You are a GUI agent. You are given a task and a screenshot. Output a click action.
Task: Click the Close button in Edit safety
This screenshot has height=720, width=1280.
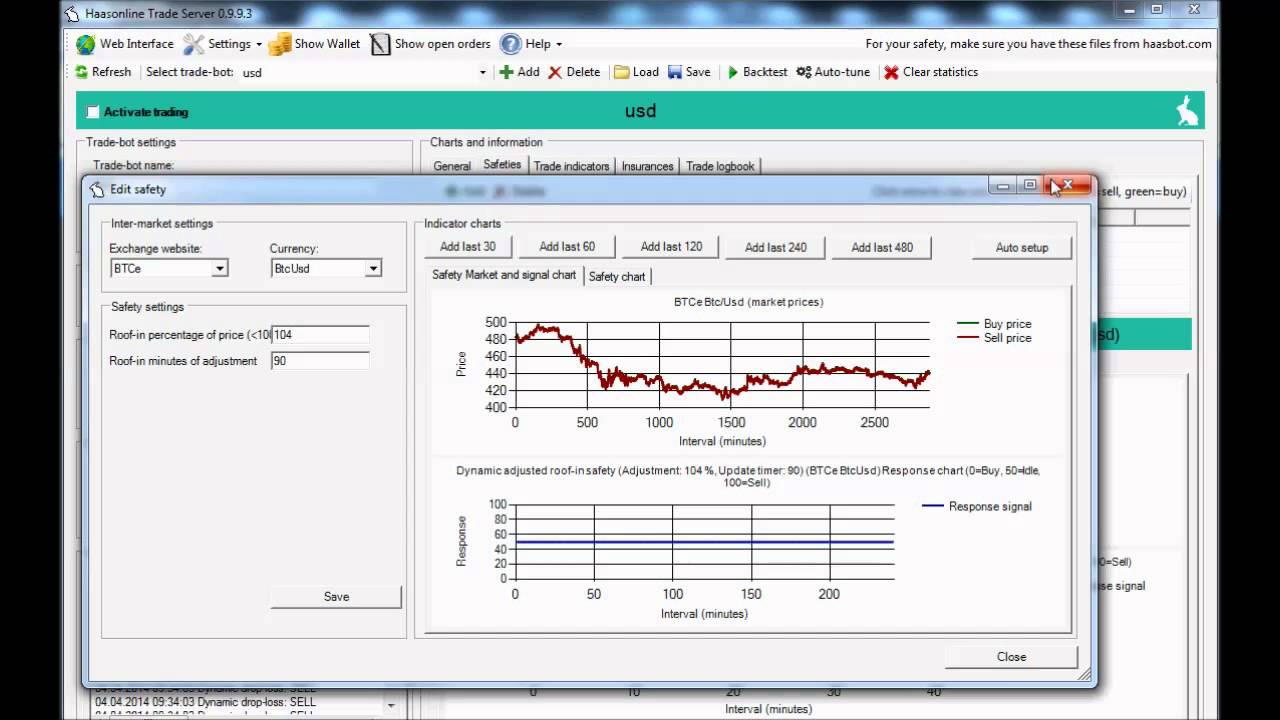point(1011,657)
